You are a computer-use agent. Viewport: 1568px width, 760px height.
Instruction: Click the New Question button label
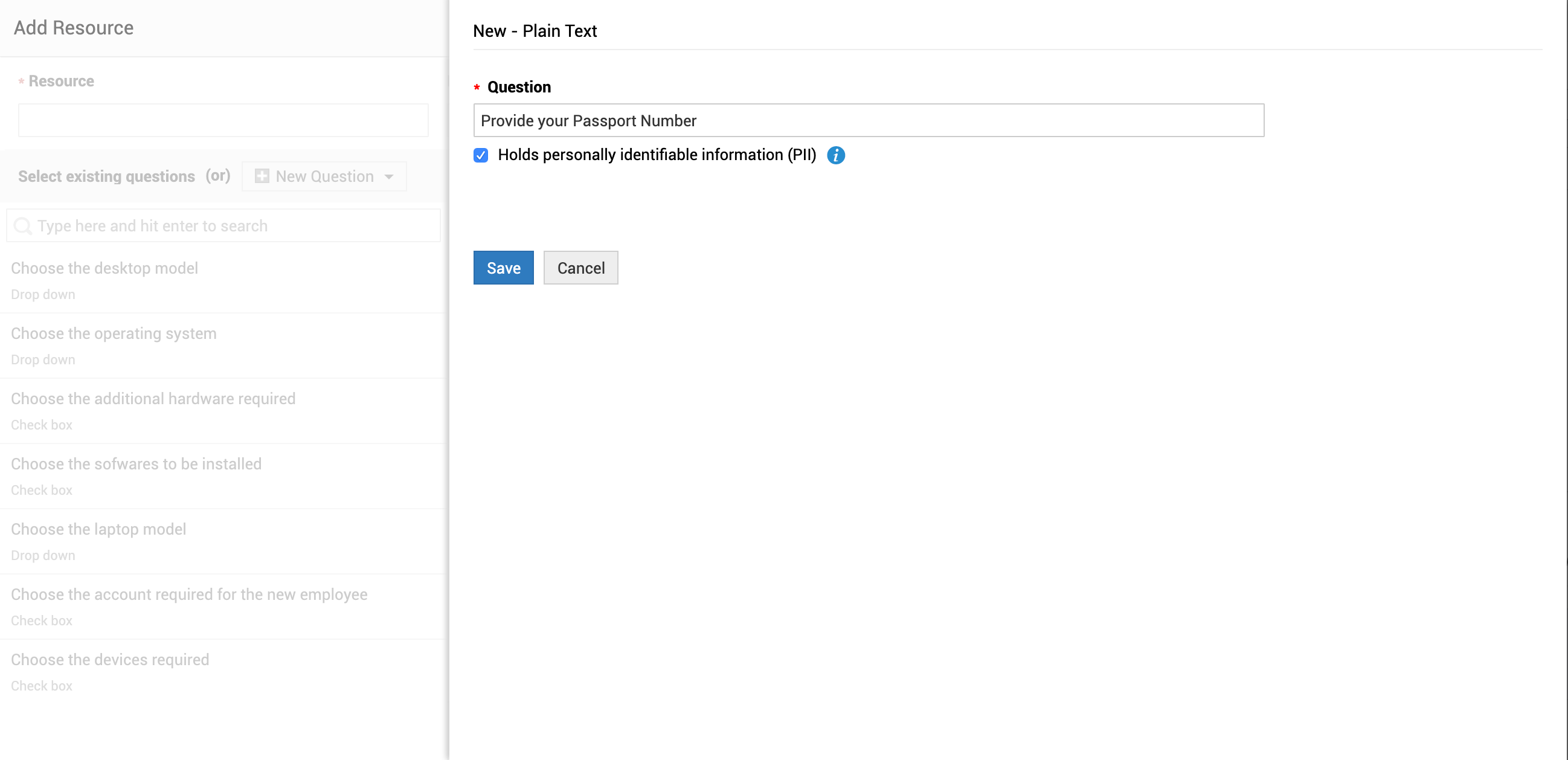(x=324, y=176)
